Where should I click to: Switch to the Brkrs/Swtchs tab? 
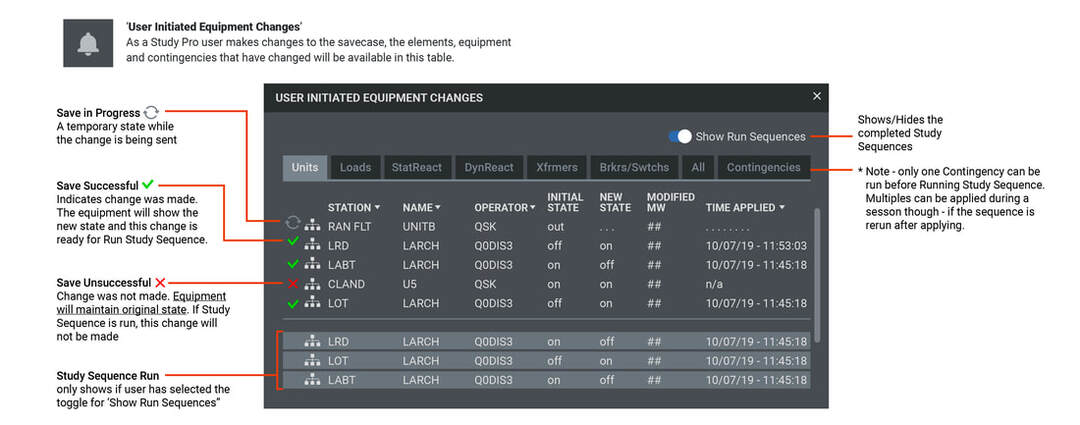[x=634, y=168]
